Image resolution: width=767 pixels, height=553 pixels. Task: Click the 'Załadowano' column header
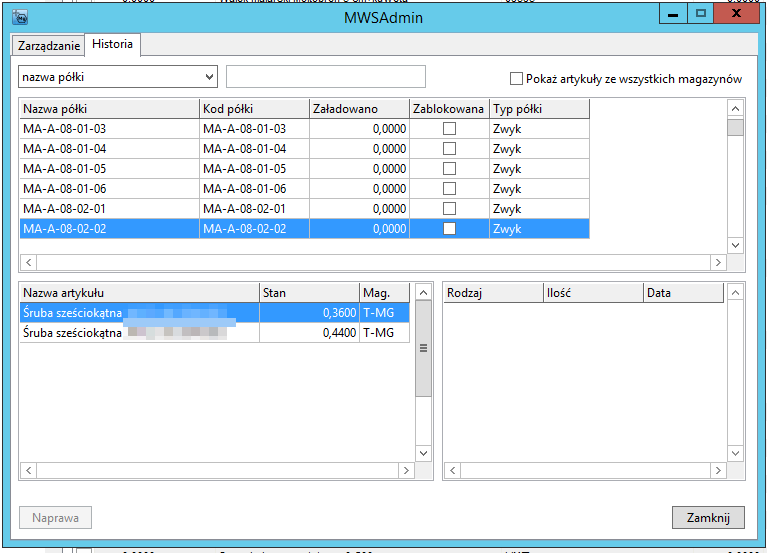(359, 109)
